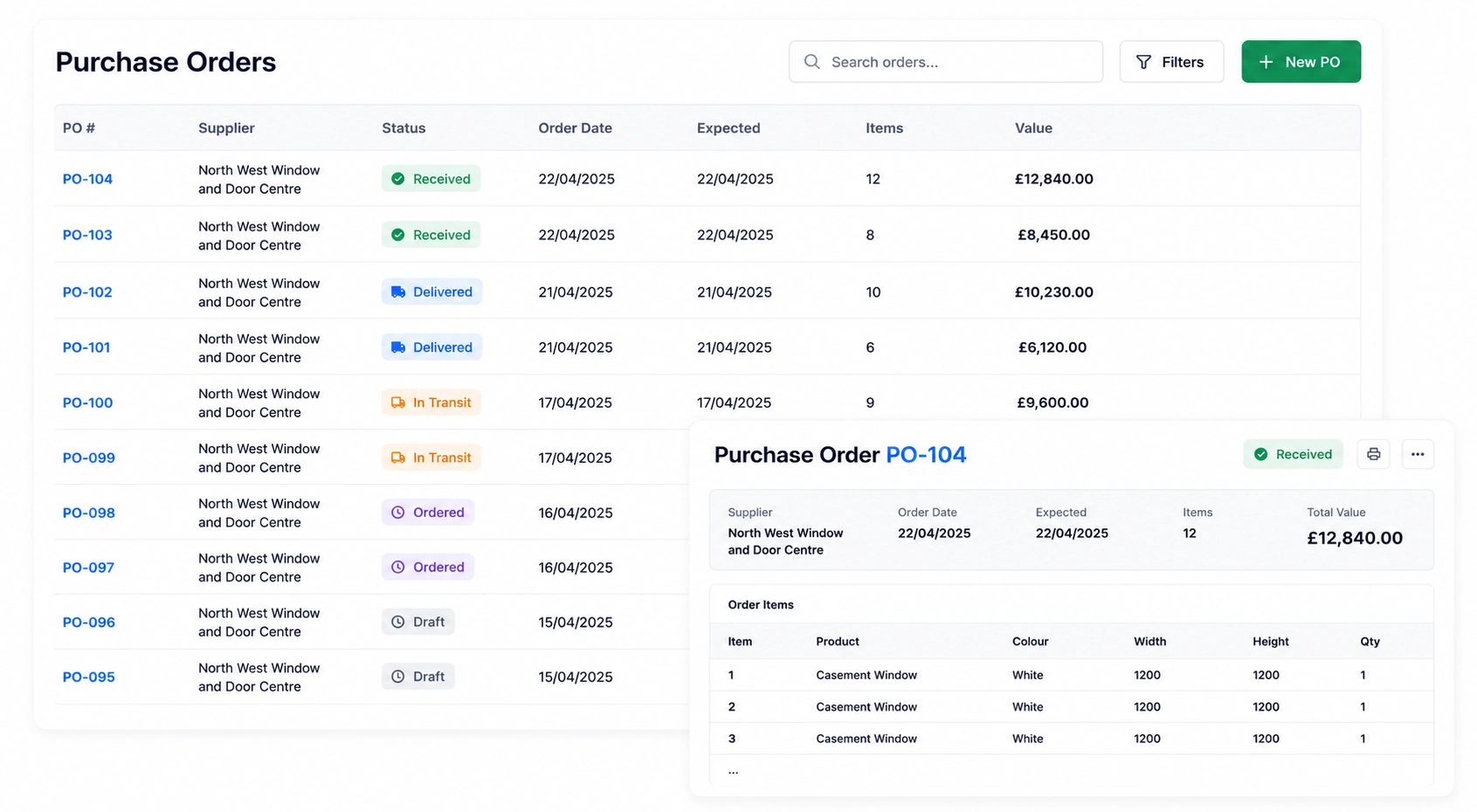Print purchase order PO-104
1477x812 pixels.
[1373, 454]
